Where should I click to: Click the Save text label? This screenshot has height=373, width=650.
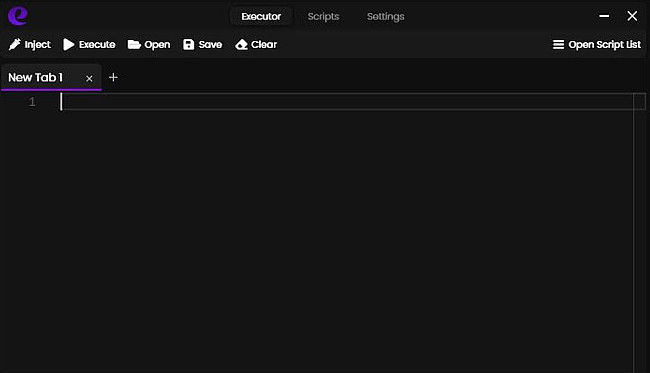click(x=210, y=44)
